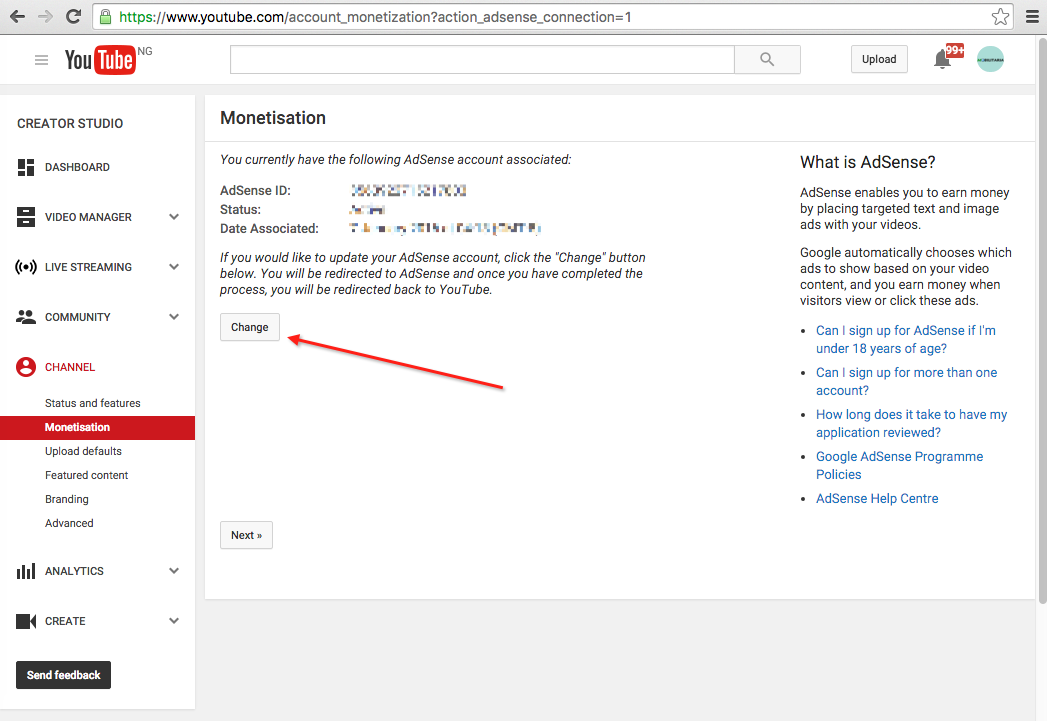Open the account avatar menu
1047x721 pixels.
click(x=990, y=59)
